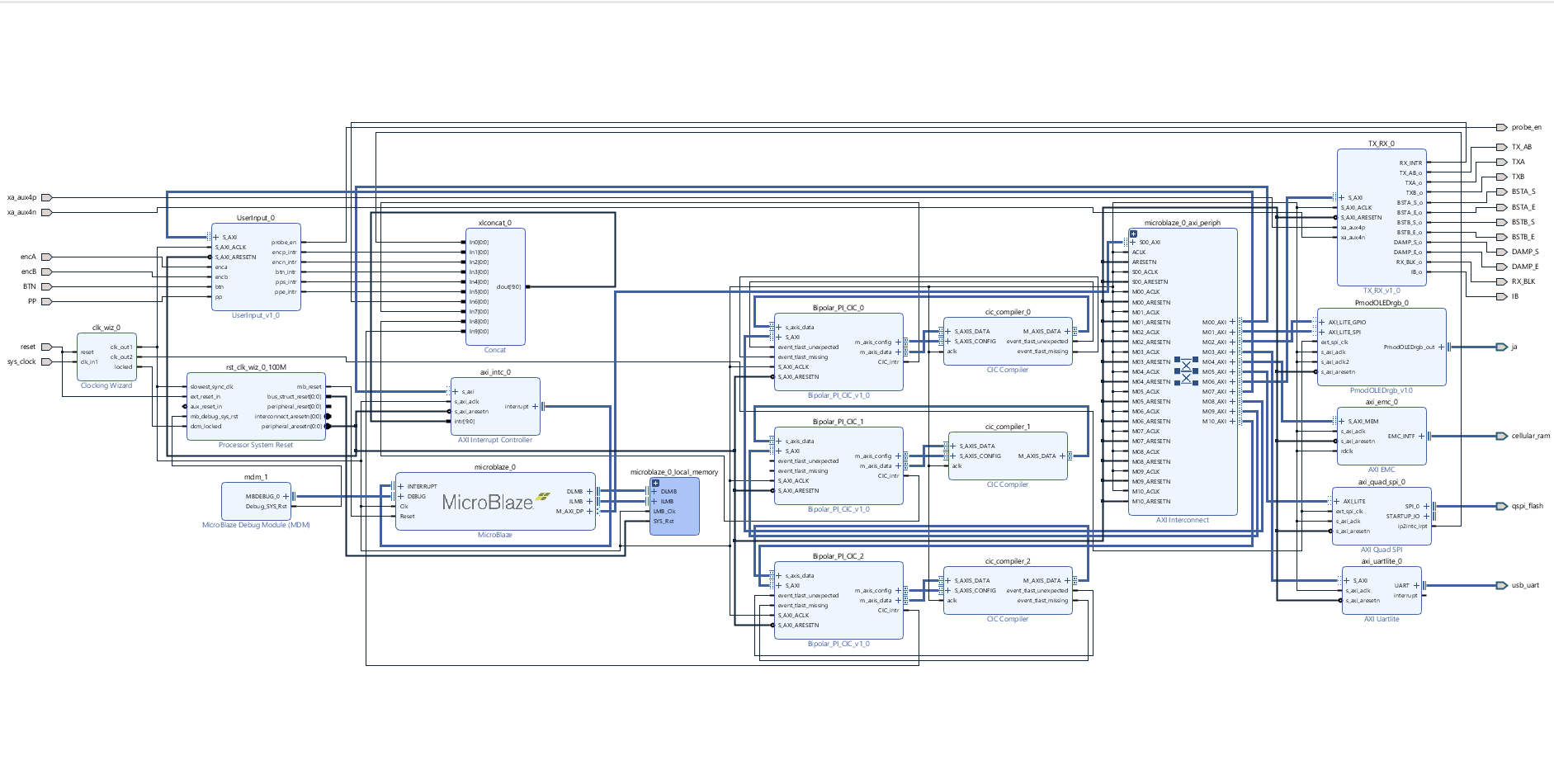Screen dimensions: 1554x784
Task: Click the Concat label below xlconcat_0
Action: [x=495, y=351]
